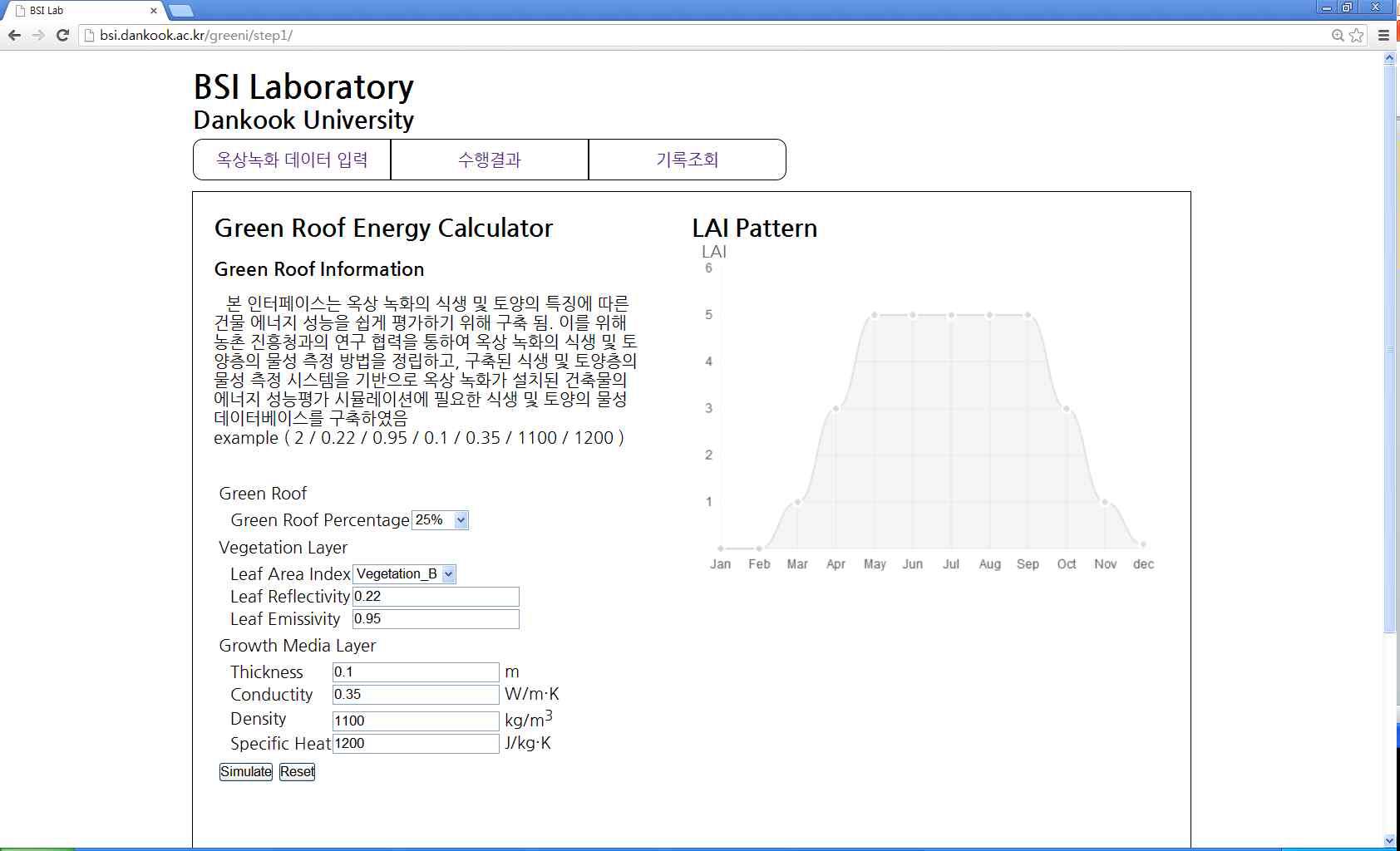Click the example values text line
Viewport: 1400px width, 851px height.
tap(419, 438)
